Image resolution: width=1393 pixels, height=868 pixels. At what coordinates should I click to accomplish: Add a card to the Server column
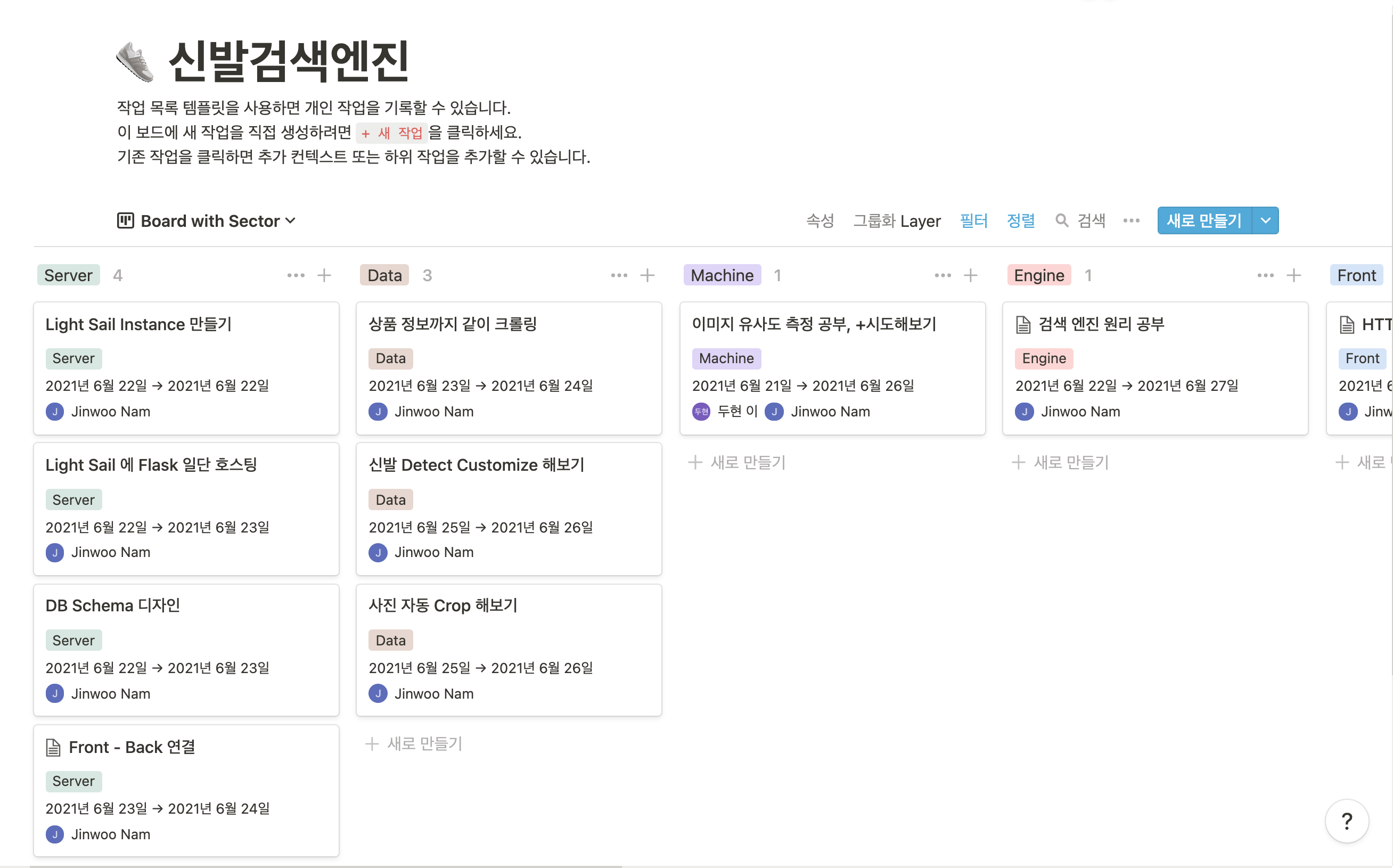point(324,275)
